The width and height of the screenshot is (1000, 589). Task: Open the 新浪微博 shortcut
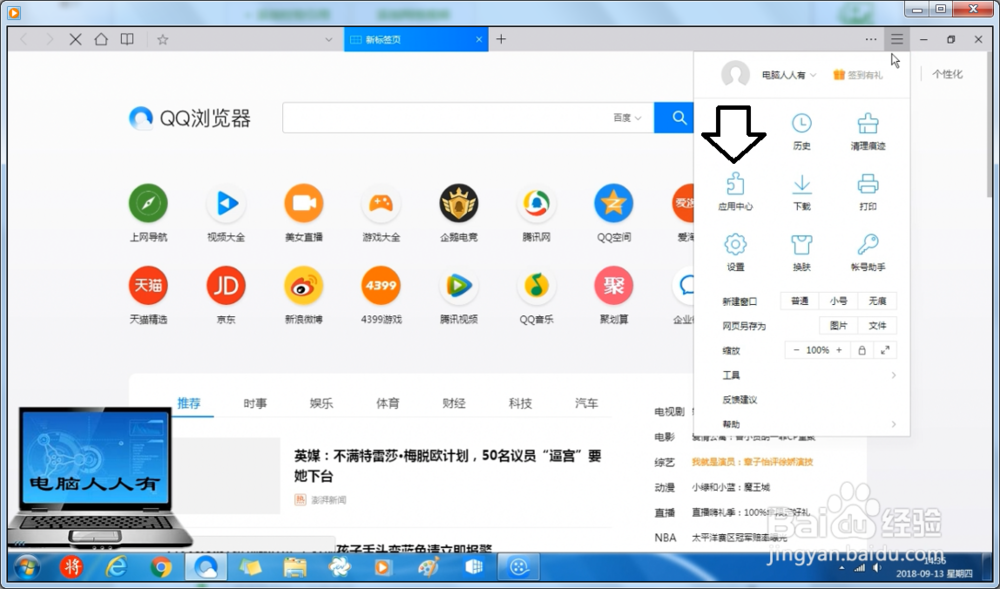click(x=304, y=295)
